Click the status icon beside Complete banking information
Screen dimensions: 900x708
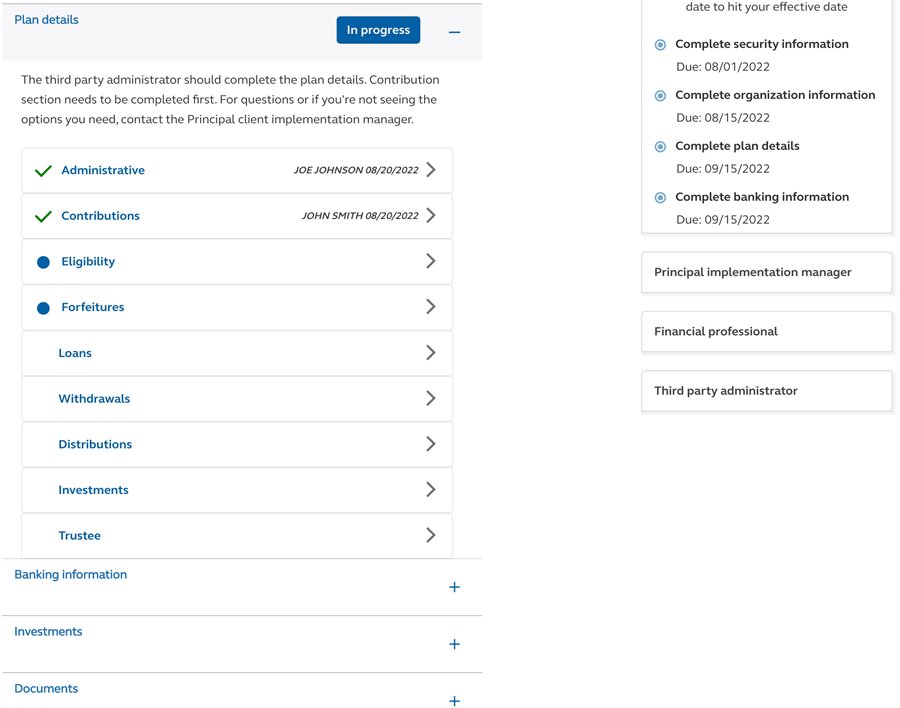(x=658, y=197)
